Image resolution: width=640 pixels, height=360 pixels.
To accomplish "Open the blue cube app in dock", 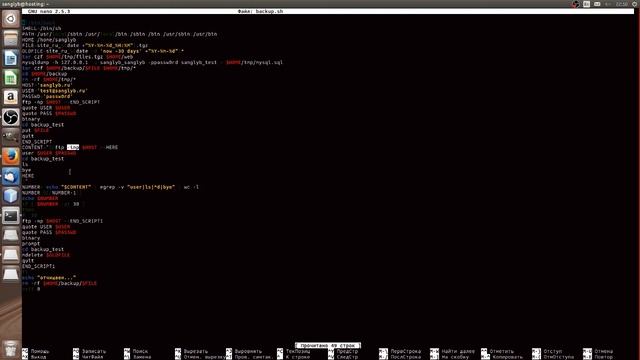I will point(11,196).
